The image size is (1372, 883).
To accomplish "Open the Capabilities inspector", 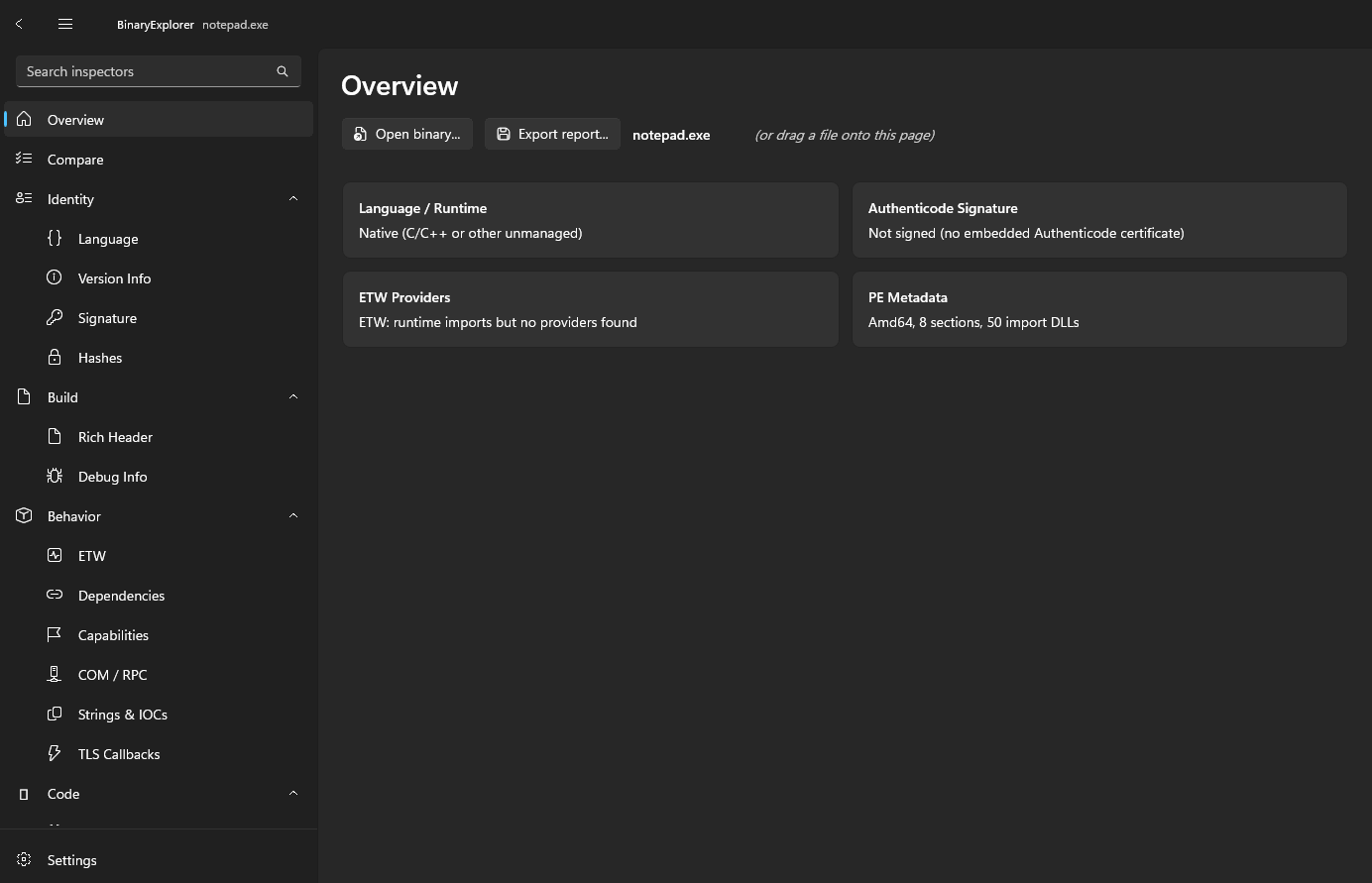I will coord(159,634).
